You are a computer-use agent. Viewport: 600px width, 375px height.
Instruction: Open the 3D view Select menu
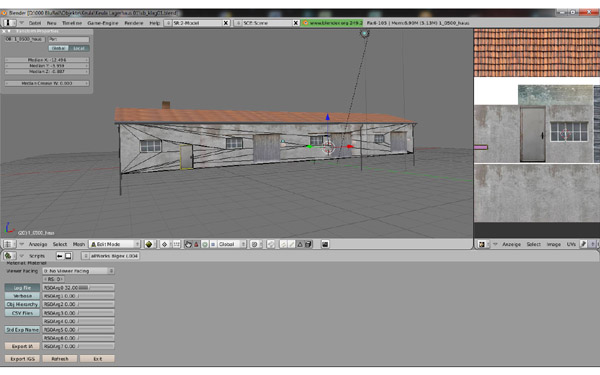pyautogui.click(x=60, y=244)
